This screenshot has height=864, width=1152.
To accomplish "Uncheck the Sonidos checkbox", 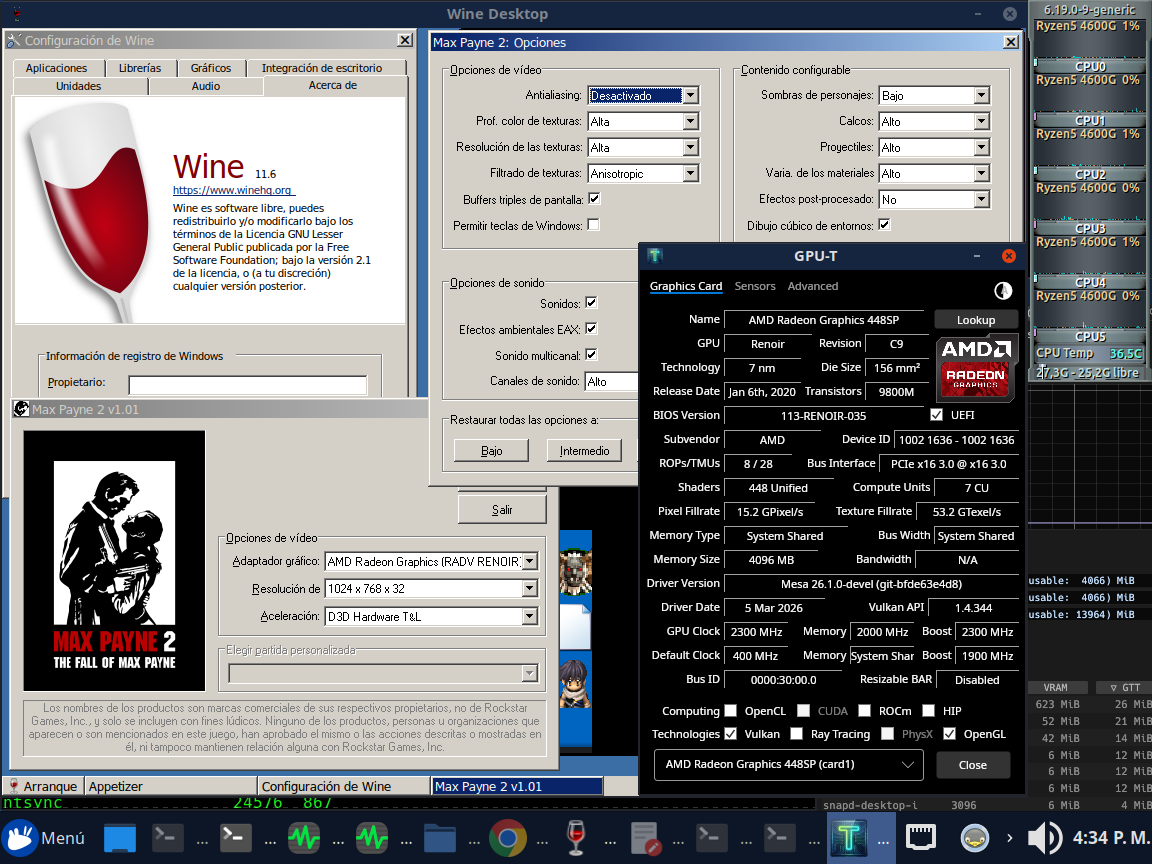I will tap(591, 303).
